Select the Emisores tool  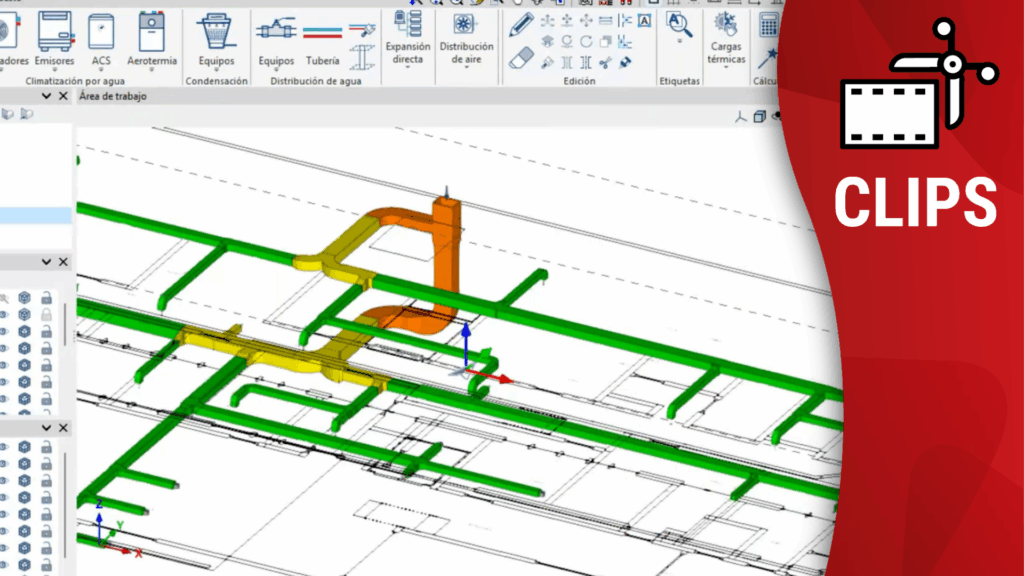point(55,38)
